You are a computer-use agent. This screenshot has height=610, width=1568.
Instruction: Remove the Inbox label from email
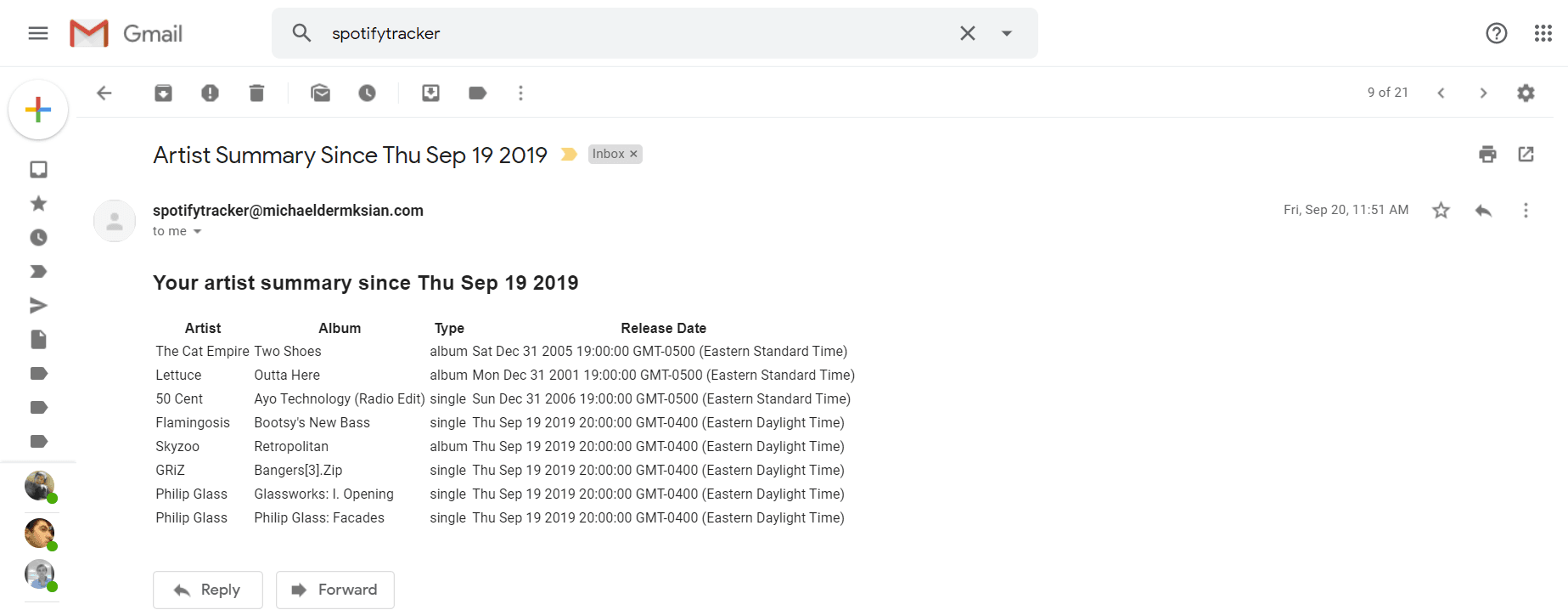point(633,155)
